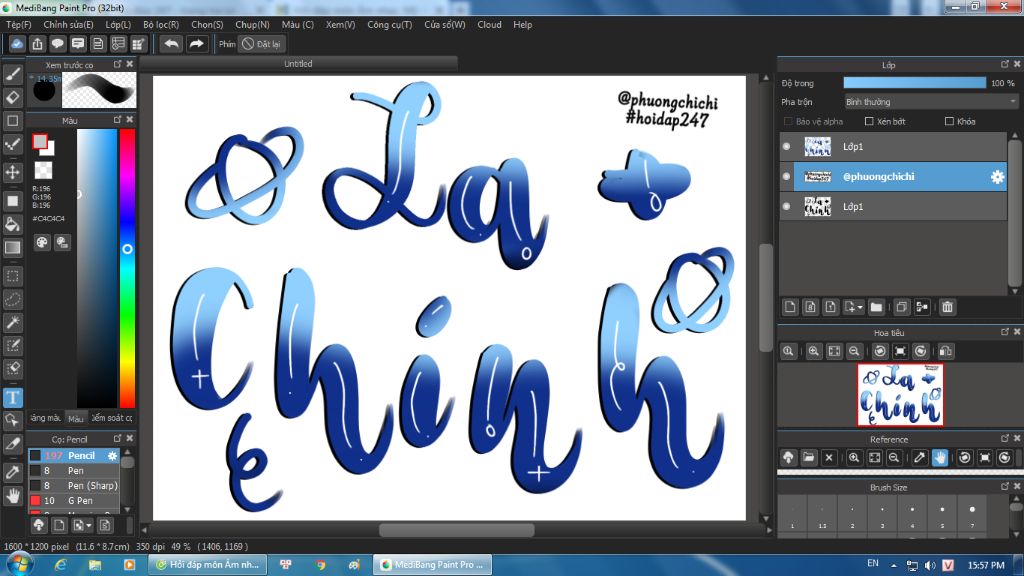
Task: Click the canvas horizontal scrollbar
Action: click(456, 530)
